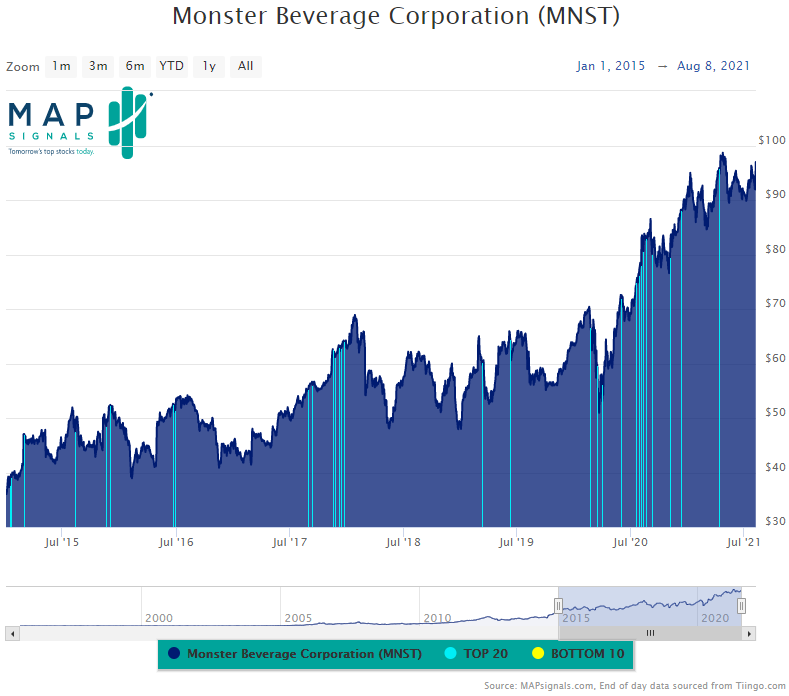Select the 3m zoom range
789x696 pixels.
[x=98, y=66]
